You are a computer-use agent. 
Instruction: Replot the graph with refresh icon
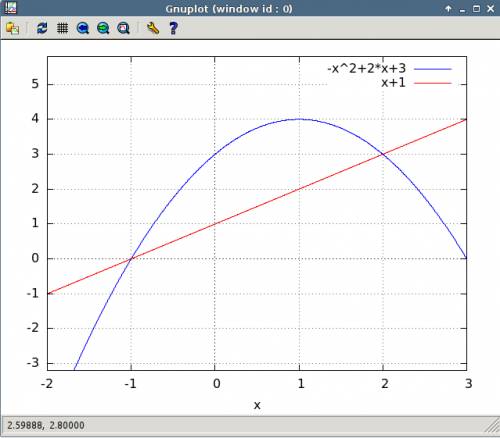click(42, 28)
